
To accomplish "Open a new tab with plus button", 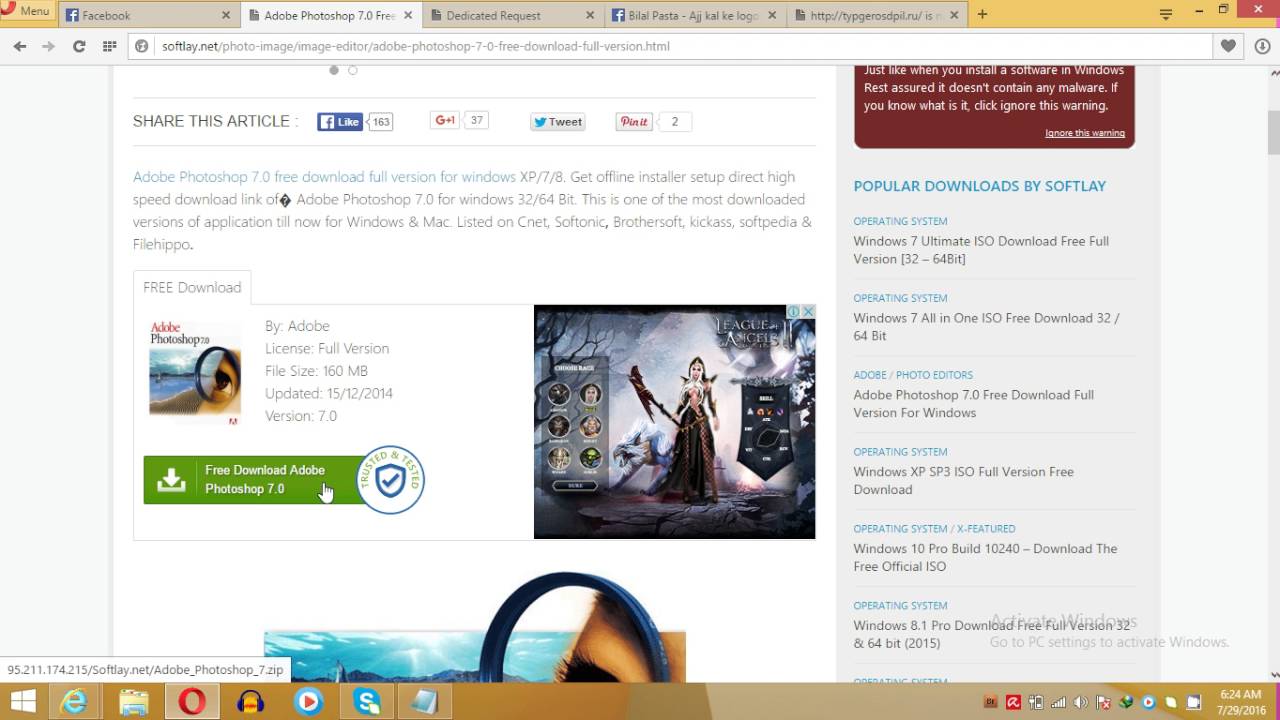I will tap(982, 14).
